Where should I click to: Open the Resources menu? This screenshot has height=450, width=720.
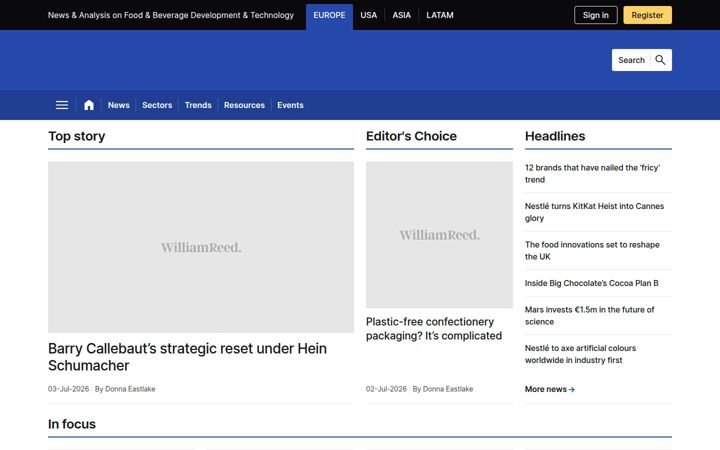pos(244,105)
